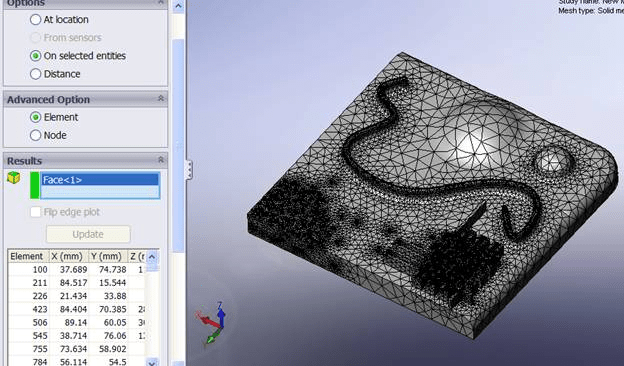Click the X value 21.434
Screen dimensions: 624x366
(x=73, y=296)
